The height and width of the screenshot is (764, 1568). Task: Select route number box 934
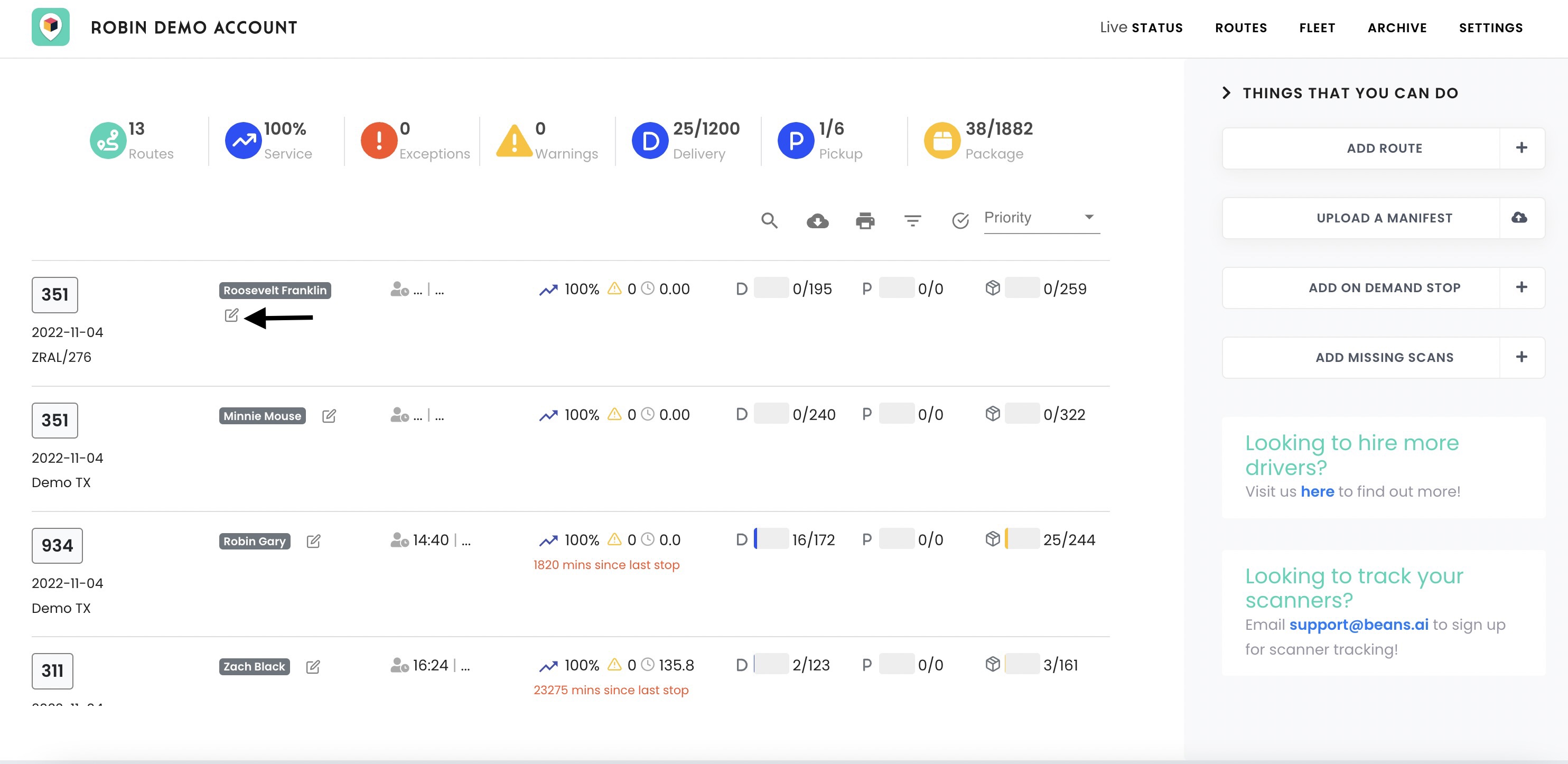[57, 545]
